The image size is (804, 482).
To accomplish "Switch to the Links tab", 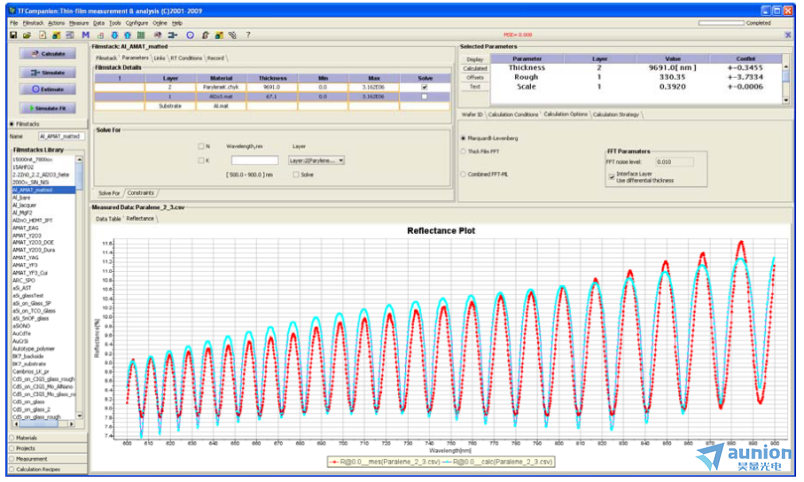I will pyautogui.click(x=159, y=58).
